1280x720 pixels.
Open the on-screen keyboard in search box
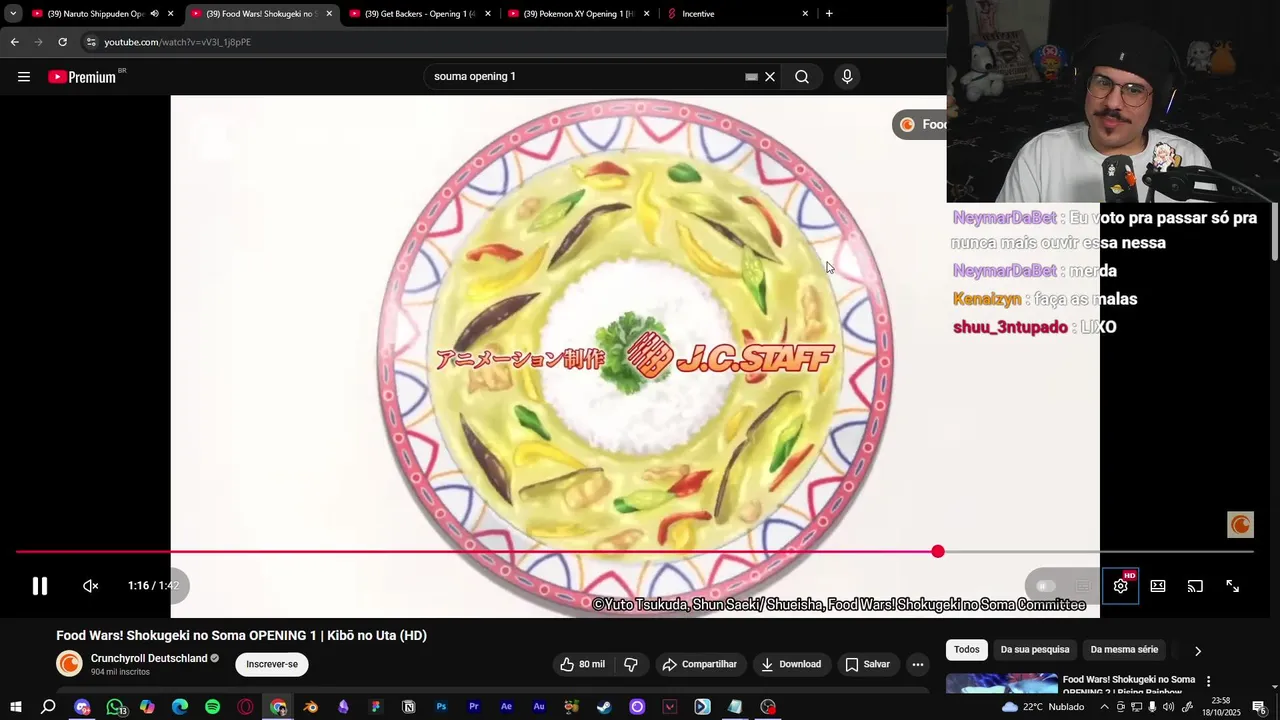pos(751,77)
